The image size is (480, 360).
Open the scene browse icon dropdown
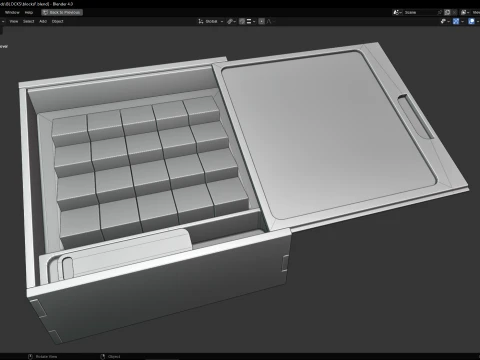pyautogui.click(x=397, y=12)
